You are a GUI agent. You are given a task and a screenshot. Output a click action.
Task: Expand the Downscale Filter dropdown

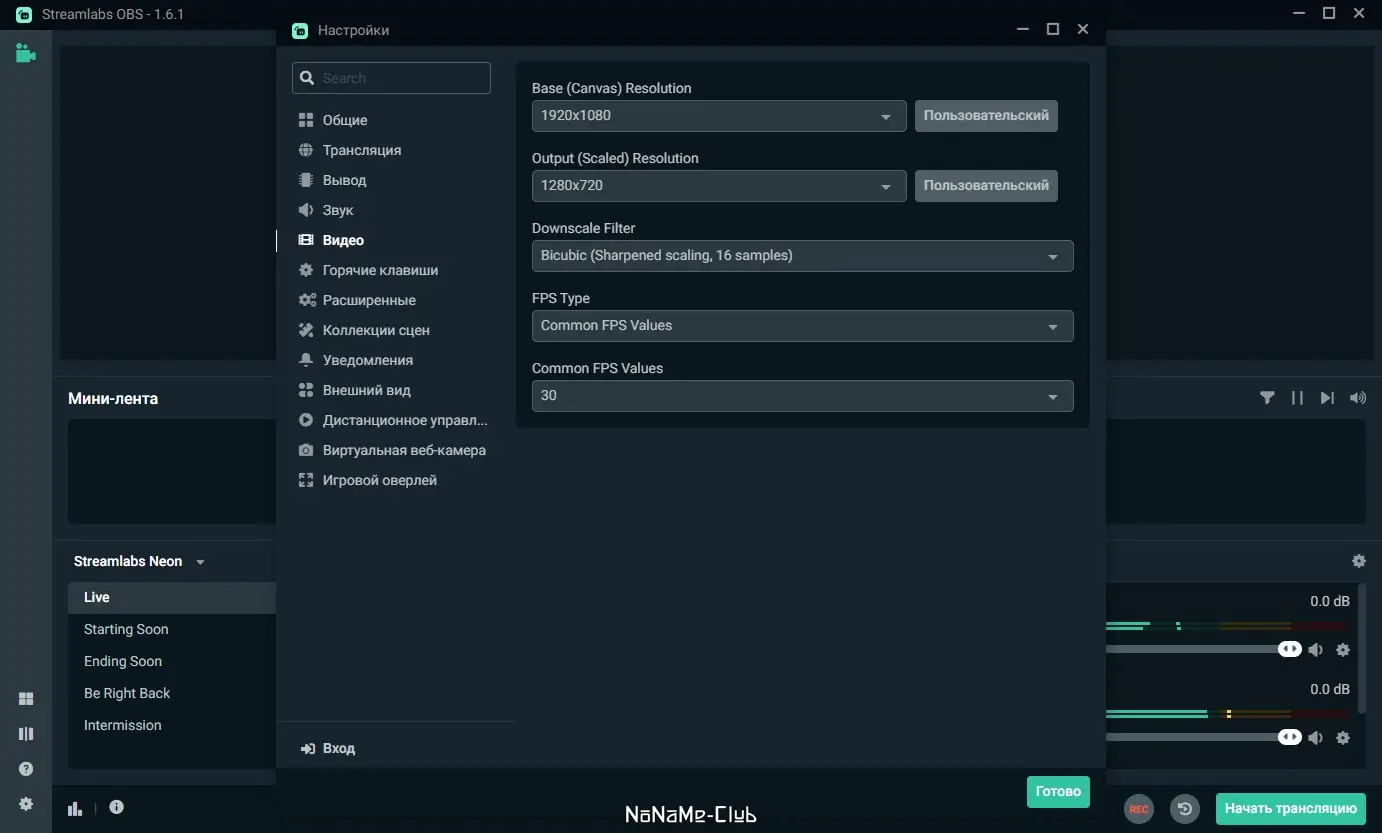coord(802,256)
